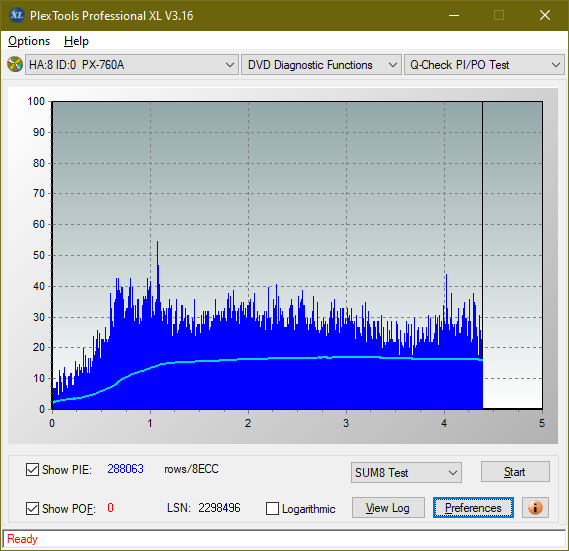Open the orange info icon button
This screenshot has width=569, height=551.
coord(535,507)
